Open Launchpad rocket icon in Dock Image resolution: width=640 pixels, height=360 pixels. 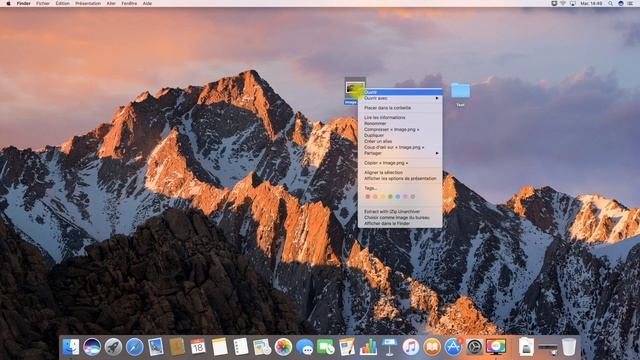coord(113,347)
